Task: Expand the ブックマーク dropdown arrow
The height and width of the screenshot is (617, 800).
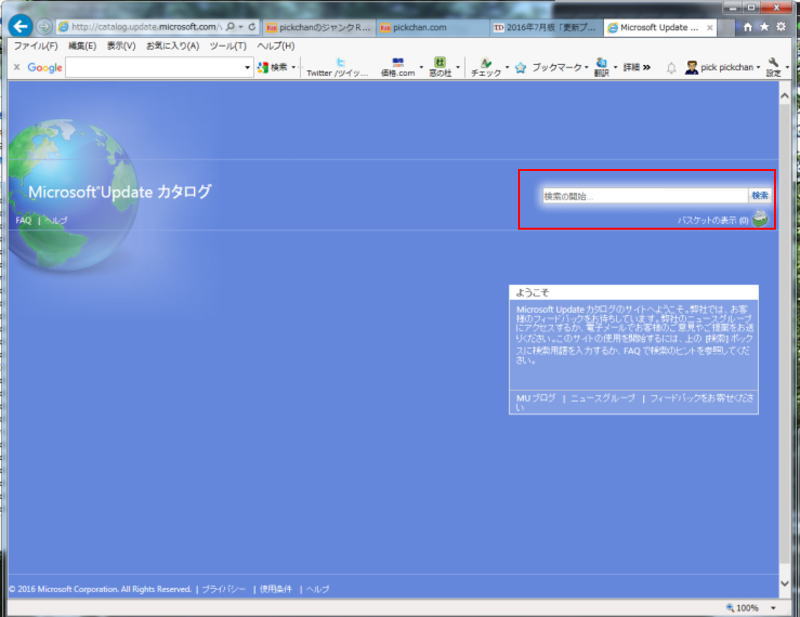Action: tap(586, 67)
